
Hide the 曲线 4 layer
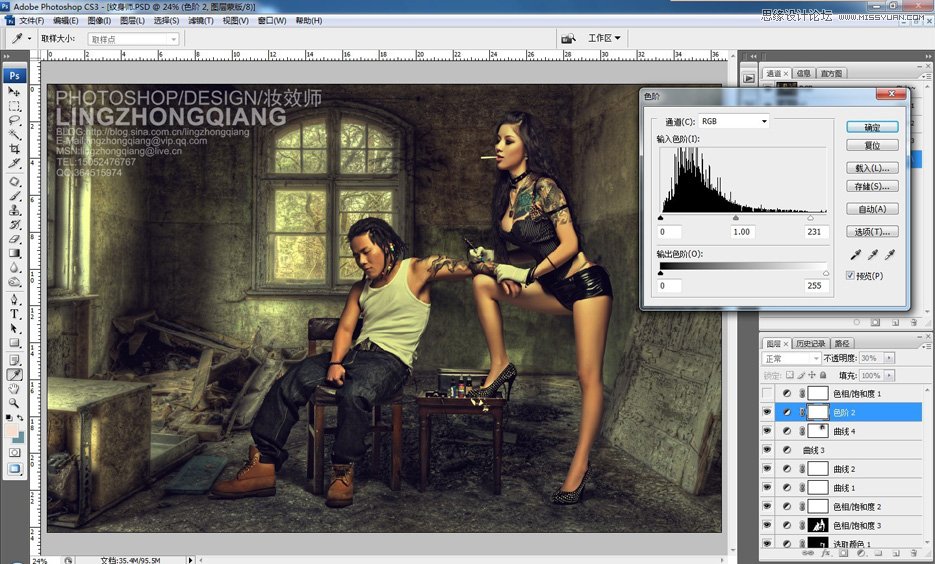coord(767,431)
